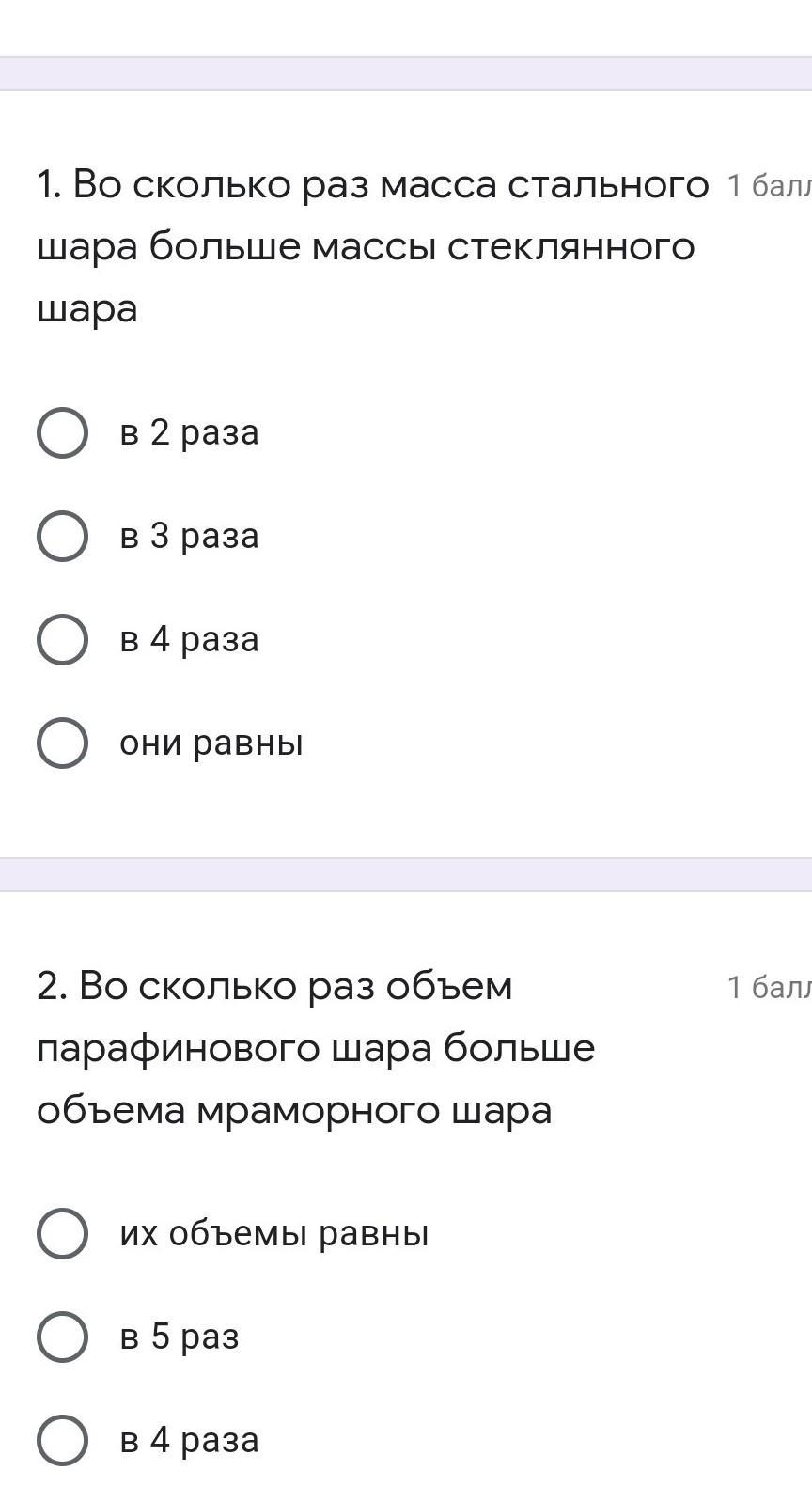Click the "в 5 раз" answer label text
Viewport: 812px width, 1486px height.
click(x=180, y=1337)
